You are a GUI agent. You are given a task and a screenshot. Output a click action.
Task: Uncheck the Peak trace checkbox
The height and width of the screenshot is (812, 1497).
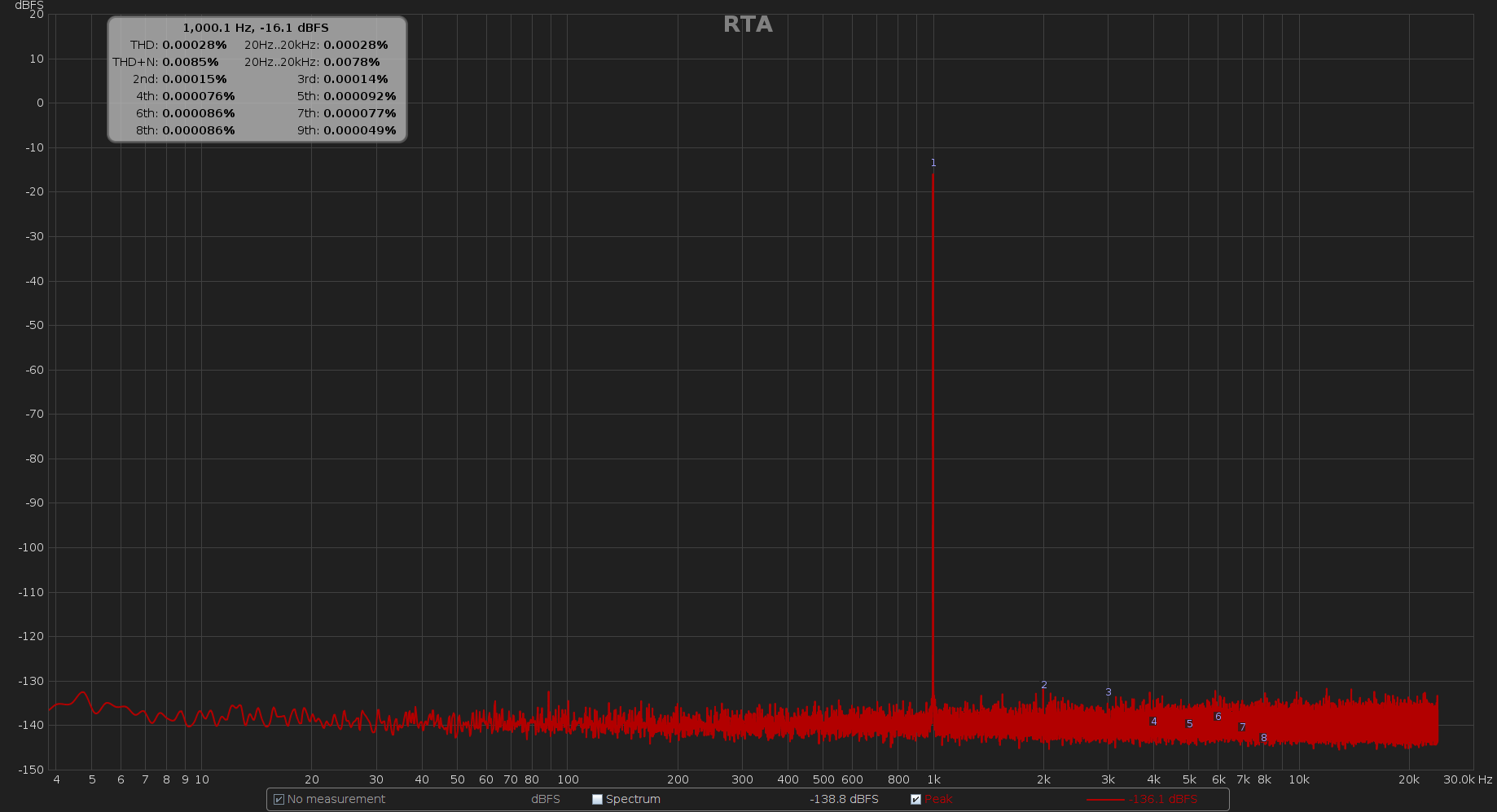[x=915, y=800]
